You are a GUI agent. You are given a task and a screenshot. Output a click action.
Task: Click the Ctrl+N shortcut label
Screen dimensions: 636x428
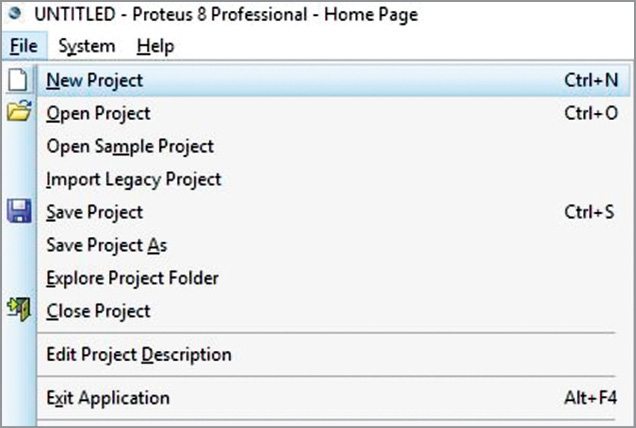coord(590,80)
